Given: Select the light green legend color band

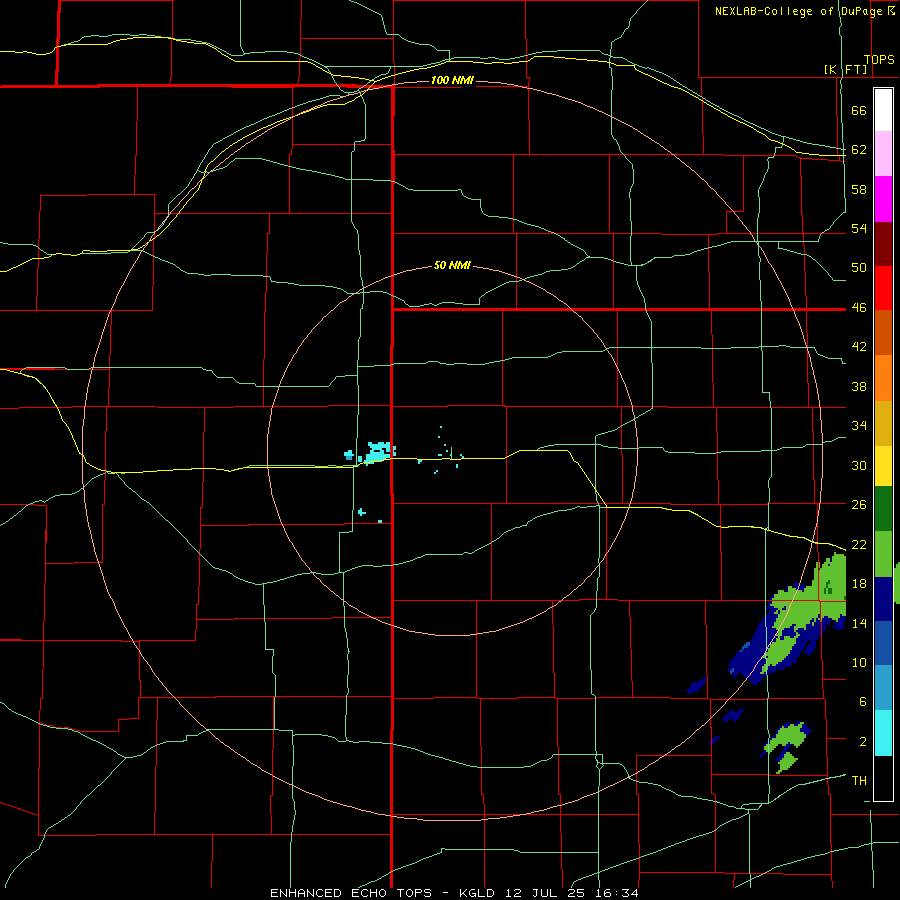Looking at the screenshot, I should coord(883,554).
